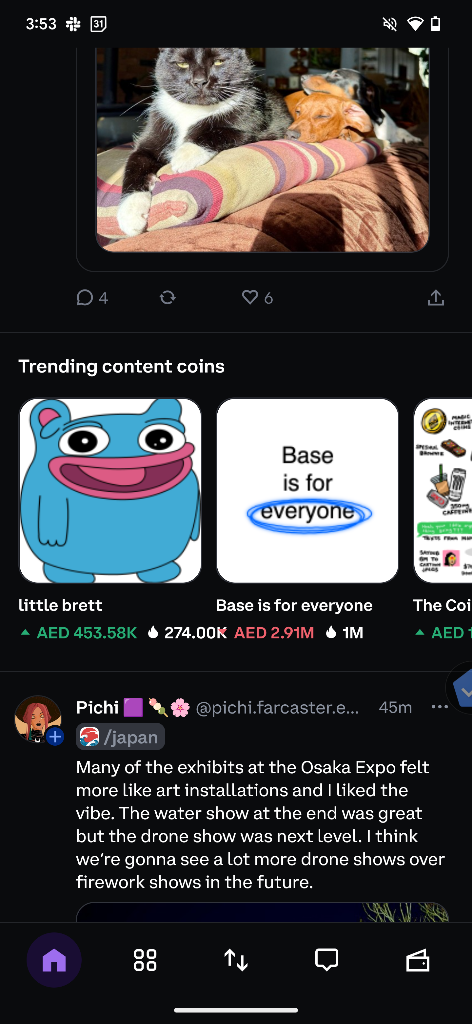Like the cat photo post

click(257, 298)
